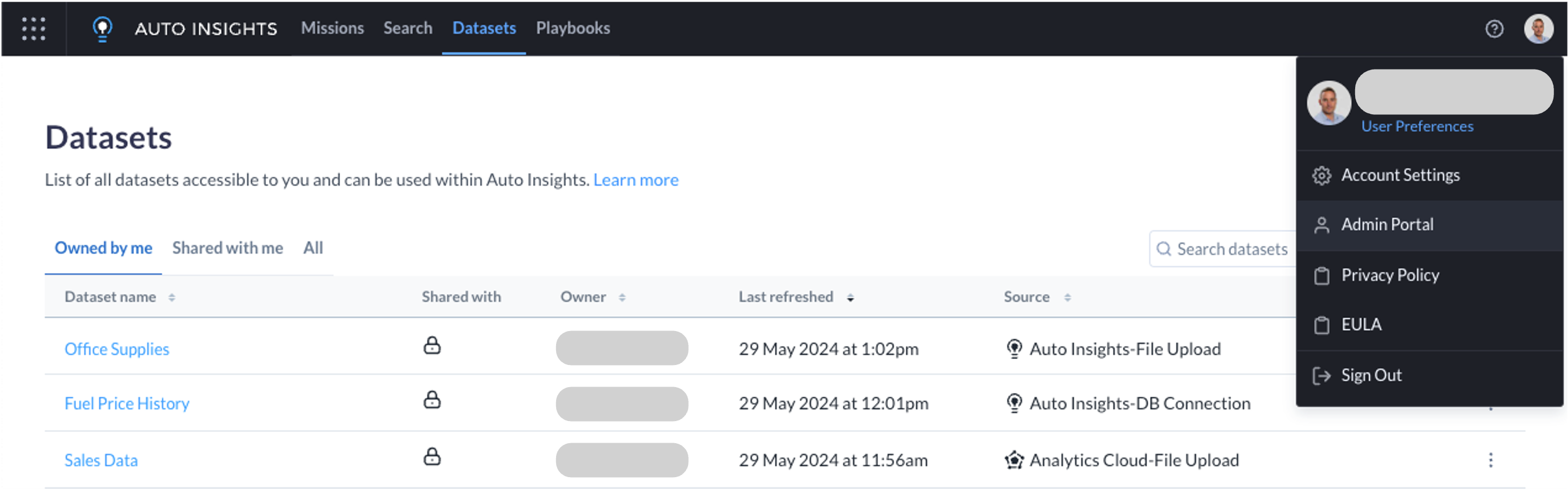
Task: Click the Auto Insights lightbulb logo
Action: click(x=102, y=29)
